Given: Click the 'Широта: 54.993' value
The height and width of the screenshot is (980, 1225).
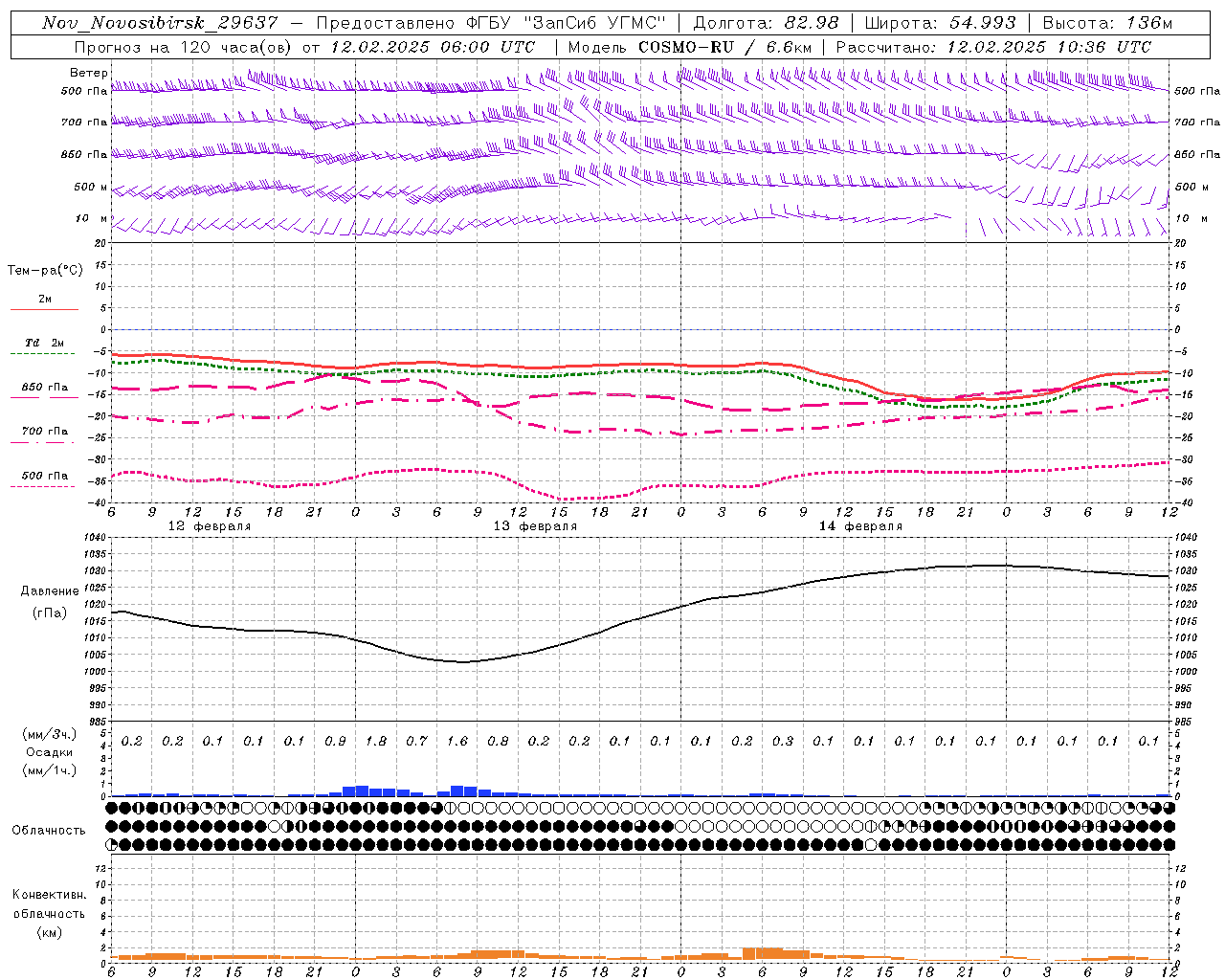Looking at the screenshot, I should click(x=940, y=23).
